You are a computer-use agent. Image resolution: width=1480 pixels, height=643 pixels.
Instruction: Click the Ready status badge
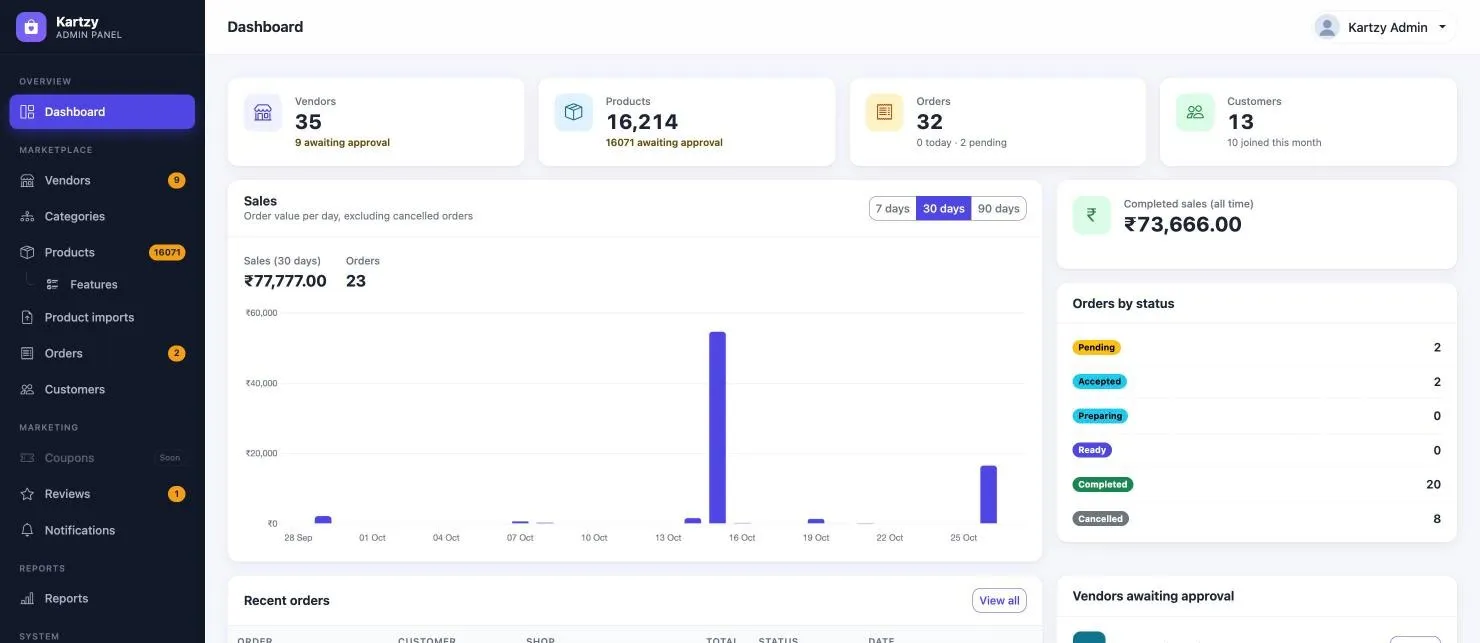click(x=1092, y=450)
